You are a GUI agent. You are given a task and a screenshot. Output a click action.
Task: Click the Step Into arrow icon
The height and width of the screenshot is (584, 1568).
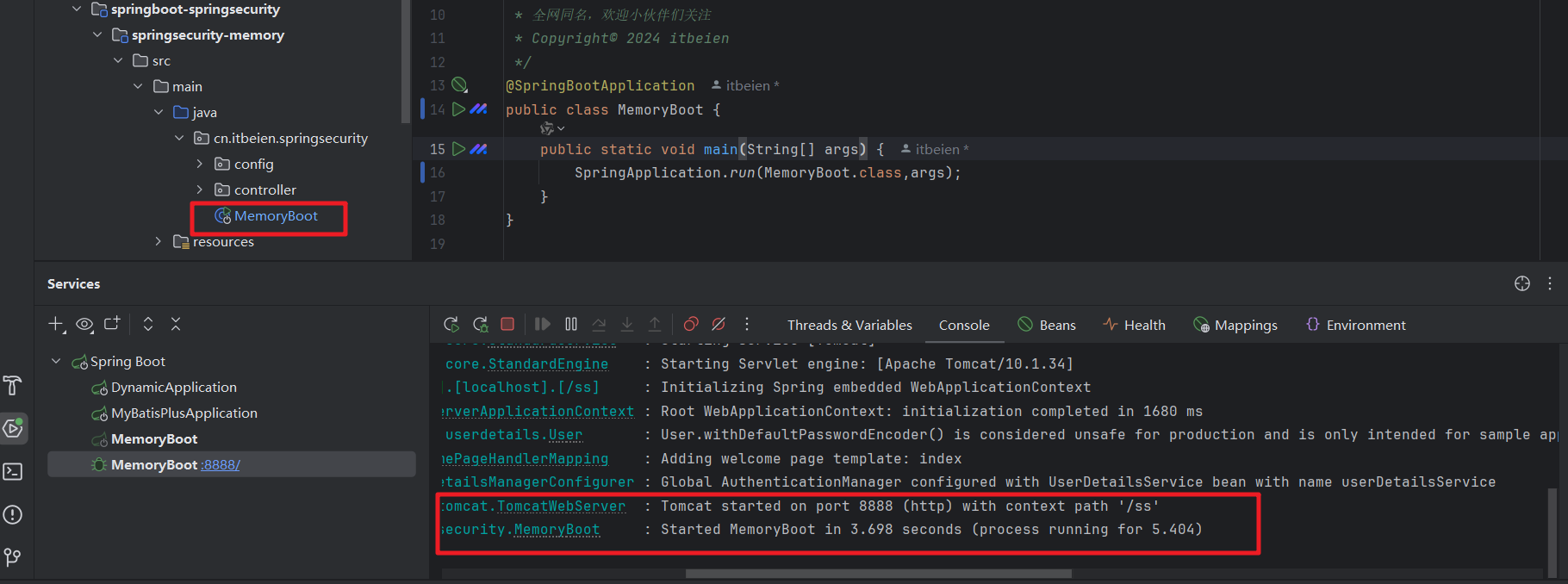tap(627, 324)
